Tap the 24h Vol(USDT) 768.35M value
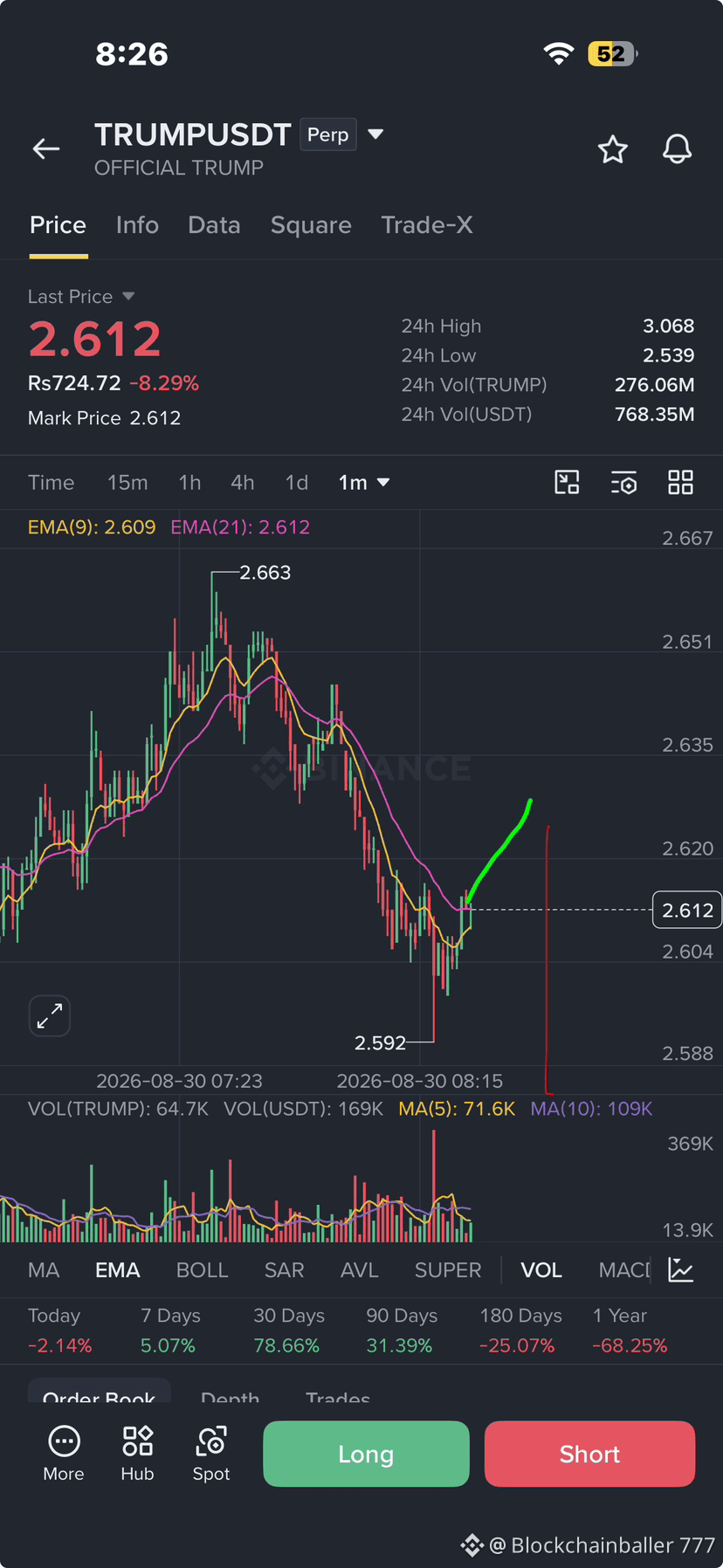The image size is (723, 1568). [655, 414]
